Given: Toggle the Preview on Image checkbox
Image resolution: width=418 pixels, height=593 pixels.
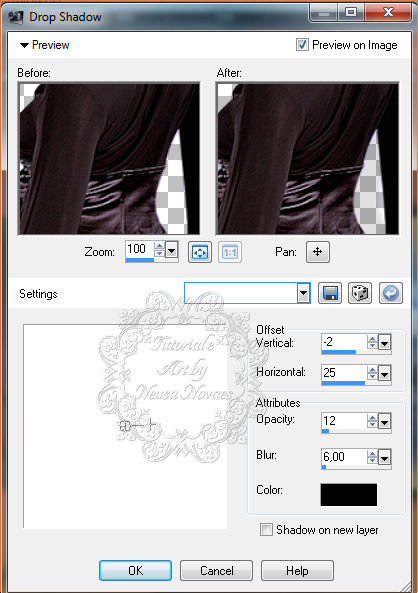Looking at the screenshot, I should 302,45.
